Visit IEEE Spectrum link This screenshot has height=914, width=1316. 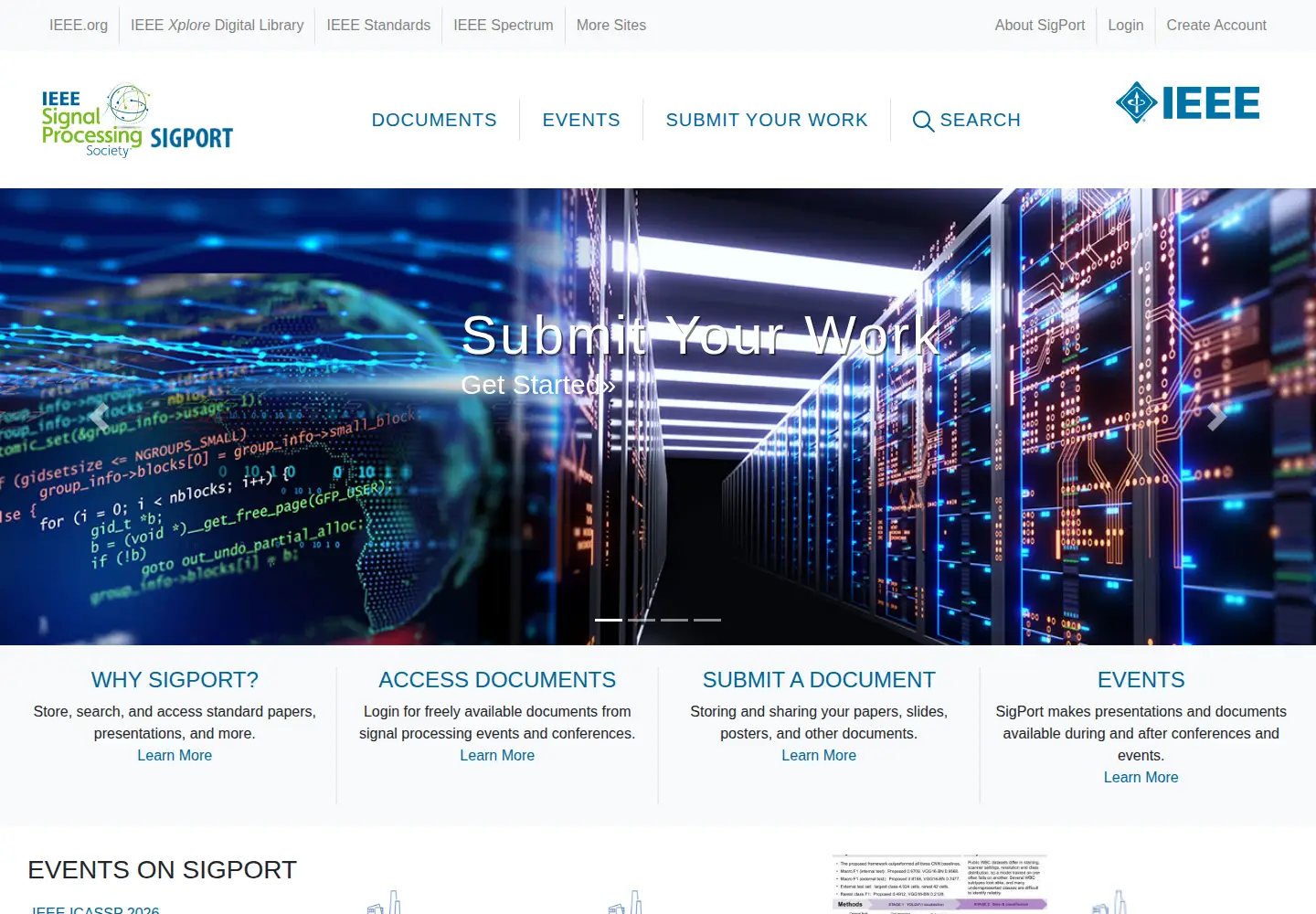point(504,26)
